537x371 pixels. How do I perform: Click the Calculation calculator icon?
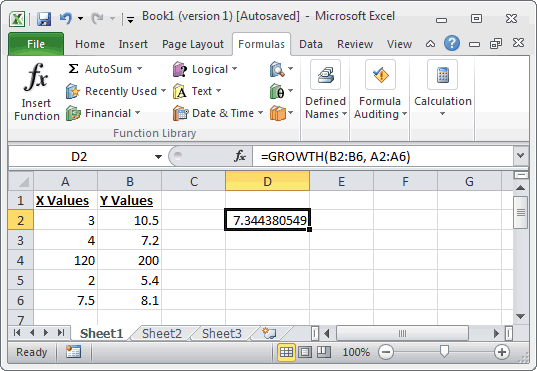click(x=442, y=75)
